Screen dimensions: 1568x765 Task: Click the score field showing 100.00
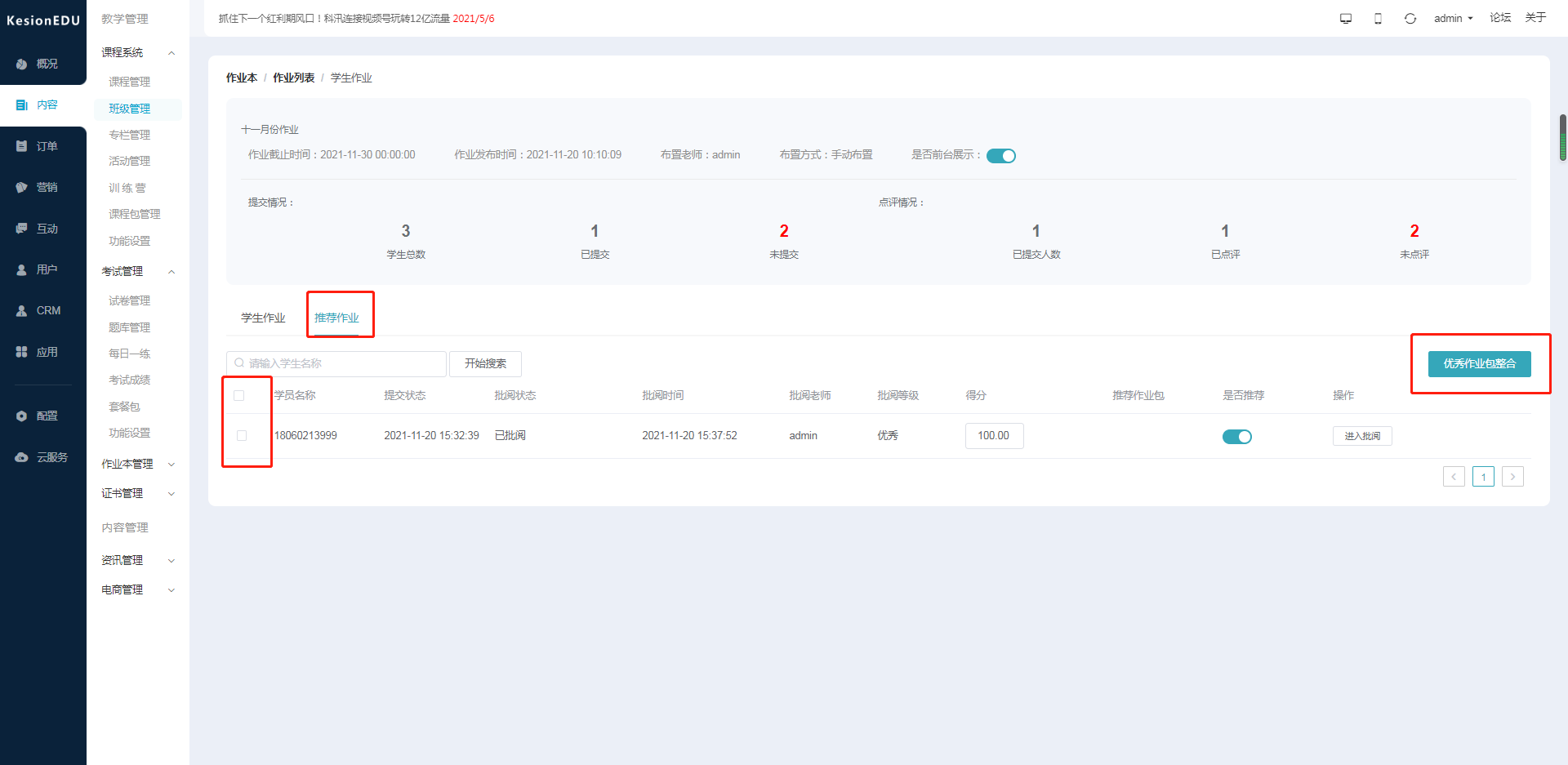coord(994,436)
